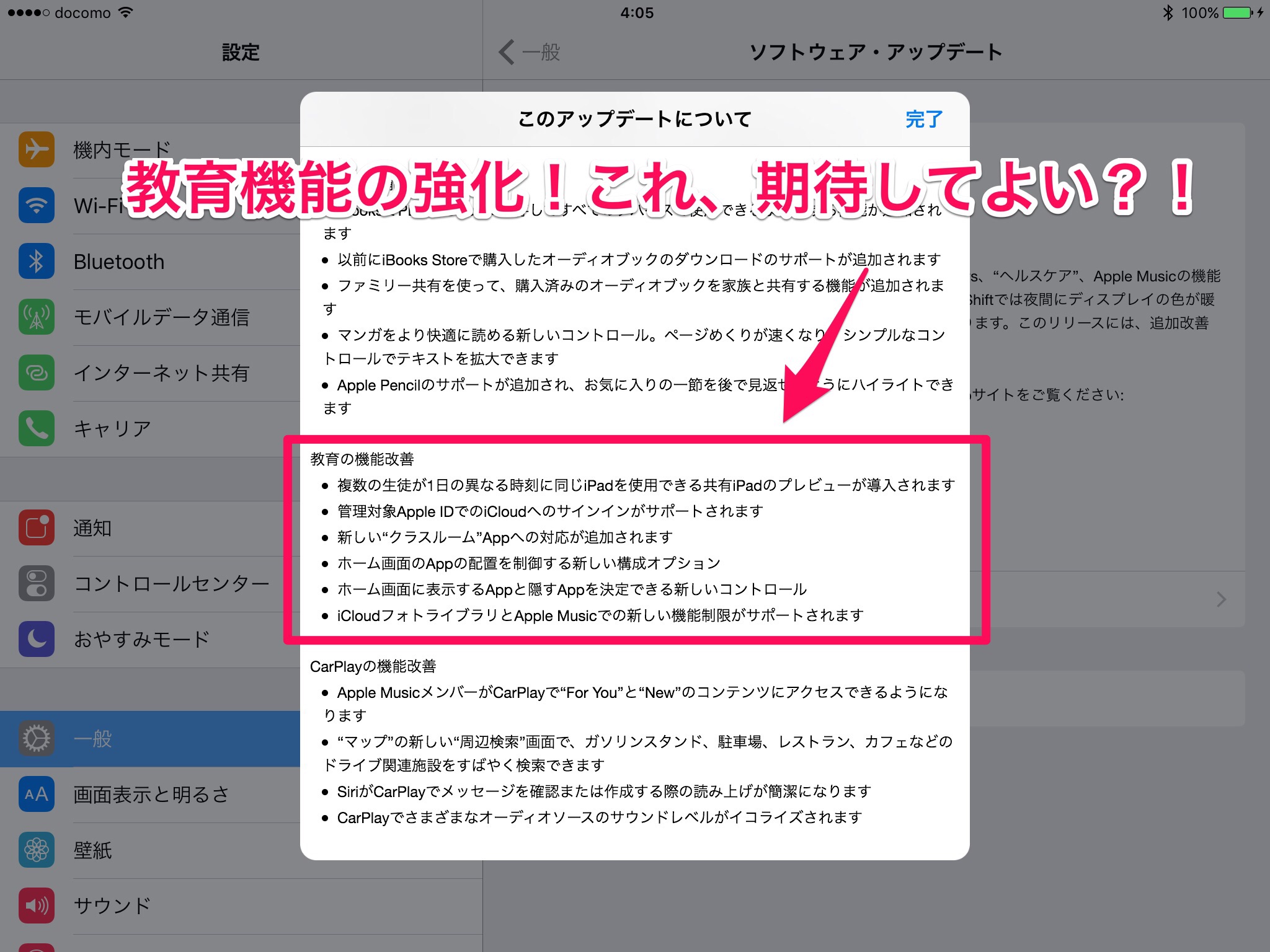Expand the row with right chevron
Viewport: 1270px width, 952px height.
pyautogui.click(x=1220, y=599)
